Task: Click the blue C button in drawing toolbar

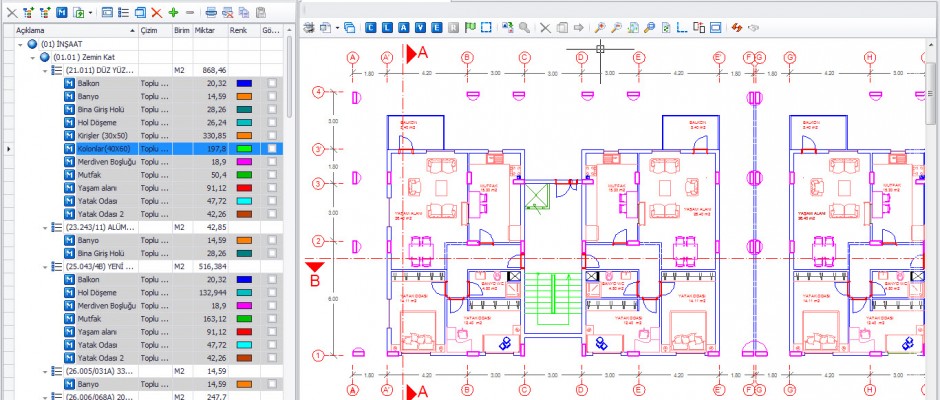Action: pyautogui.click(x=372, y=28)
